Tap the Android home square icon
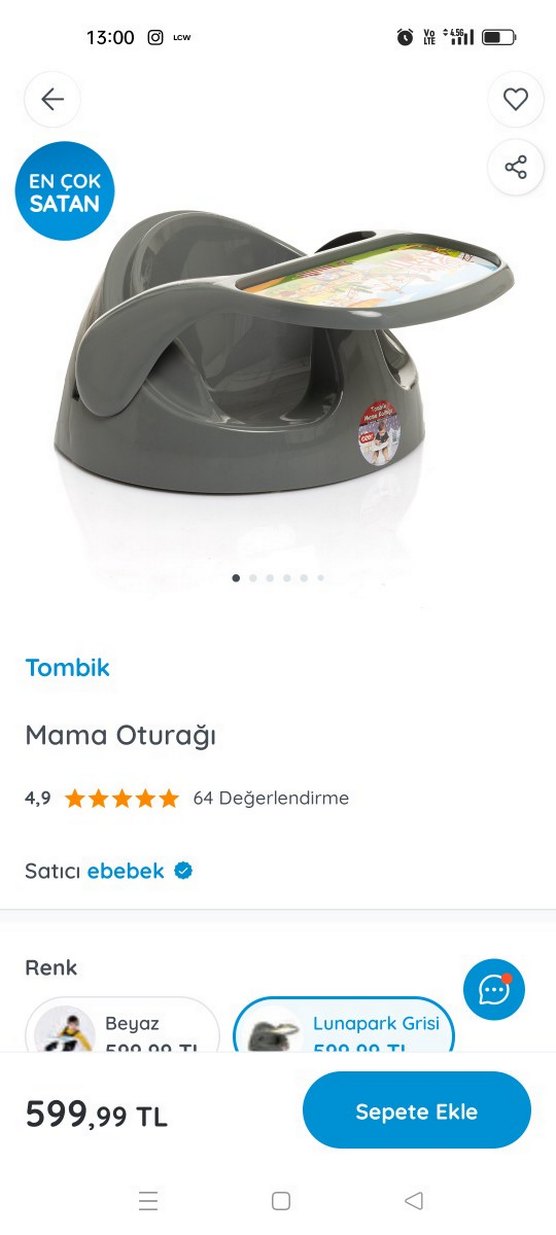Image resolution: width=556 pixels, height=1235 pixels. pos(281,1201)
